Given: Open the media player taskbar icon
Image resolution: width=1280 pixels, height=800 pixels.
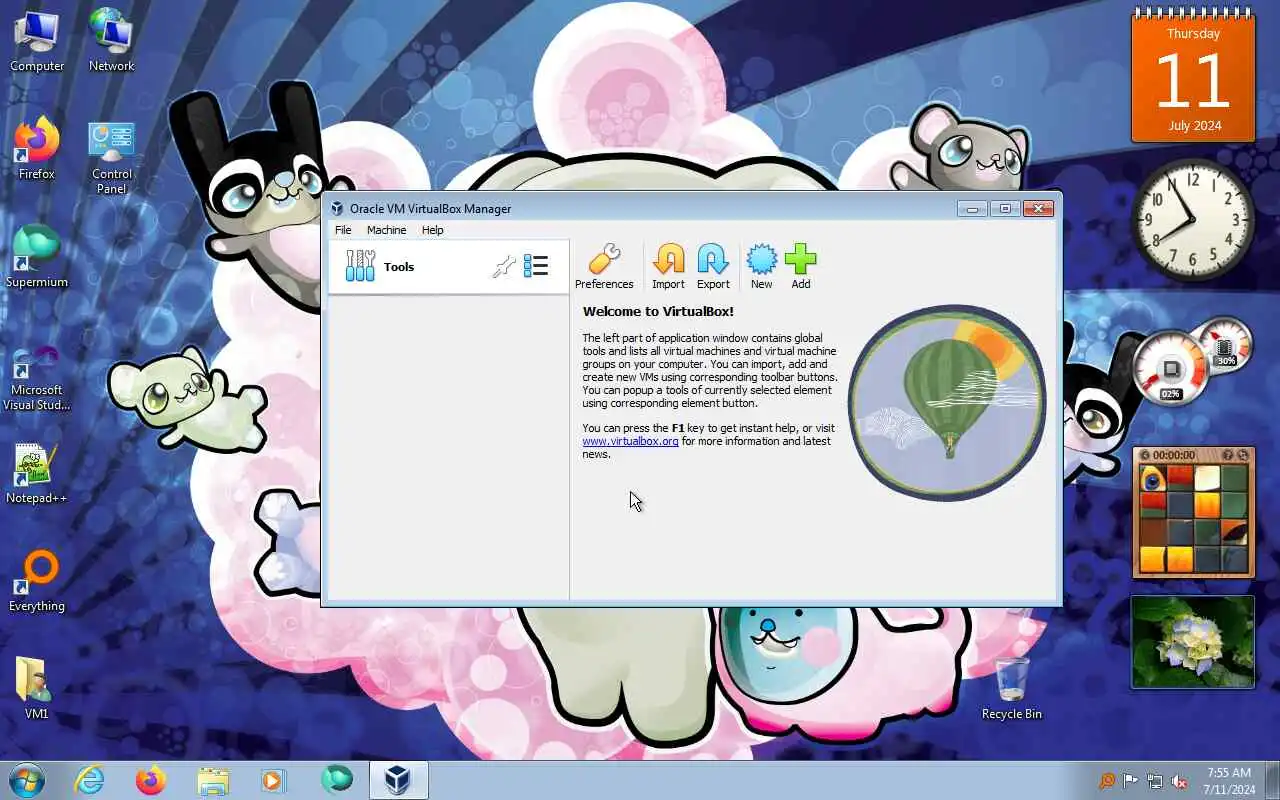Looking at the screenshot, I should pyautogui.click(x=272, y=780).
